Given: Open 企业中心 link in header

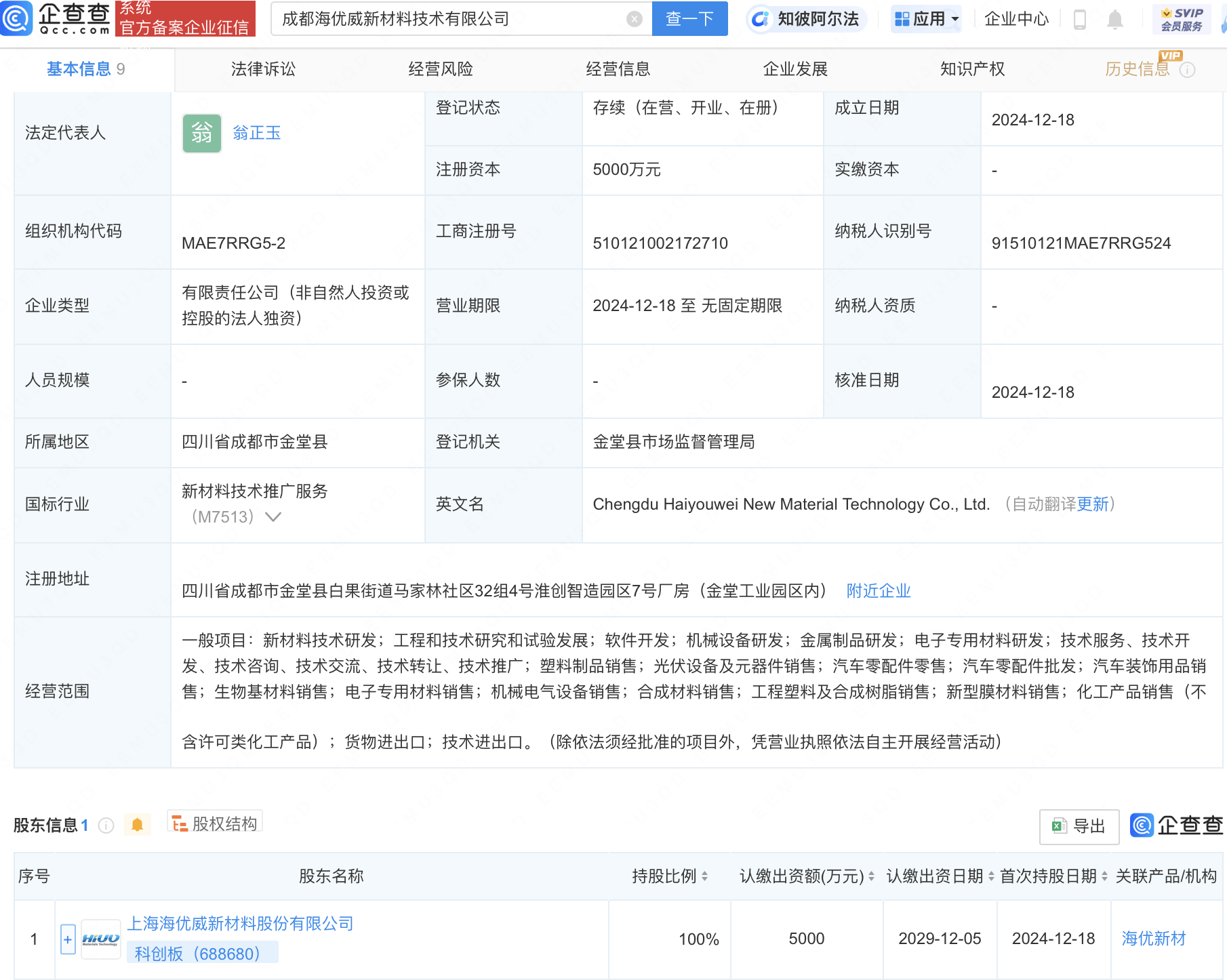Looking at the screenshot, I should coord(1017,19).
